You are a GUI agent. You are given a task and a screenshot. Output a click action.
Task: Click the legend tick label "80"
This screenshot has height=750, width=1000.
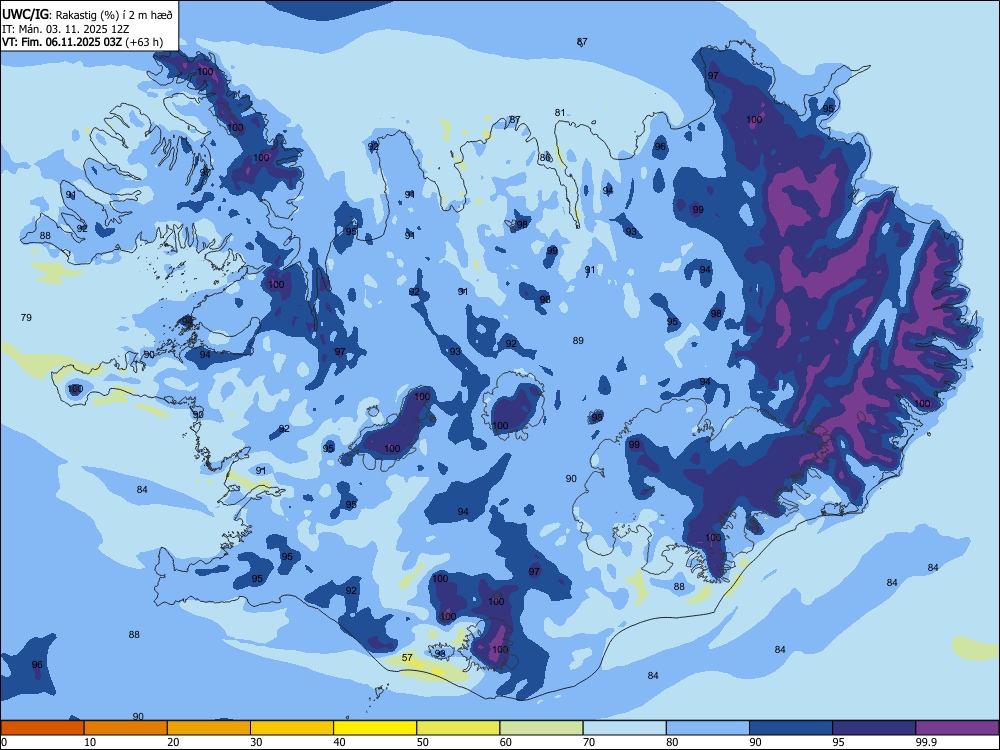coord(672,742)
